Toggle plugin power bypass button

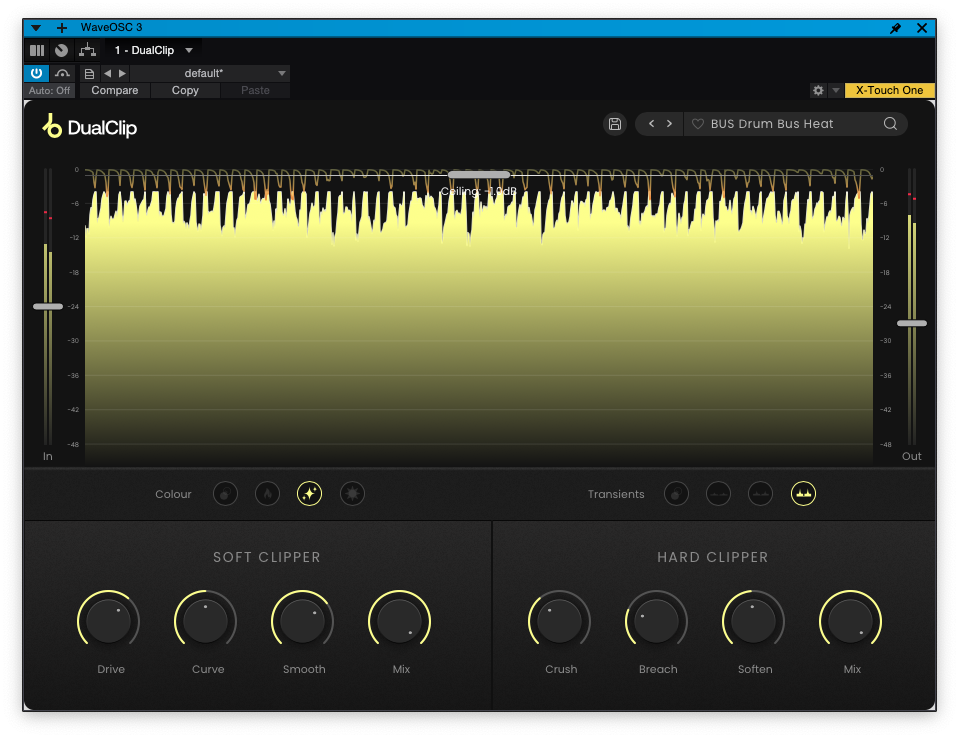(37, 73)
